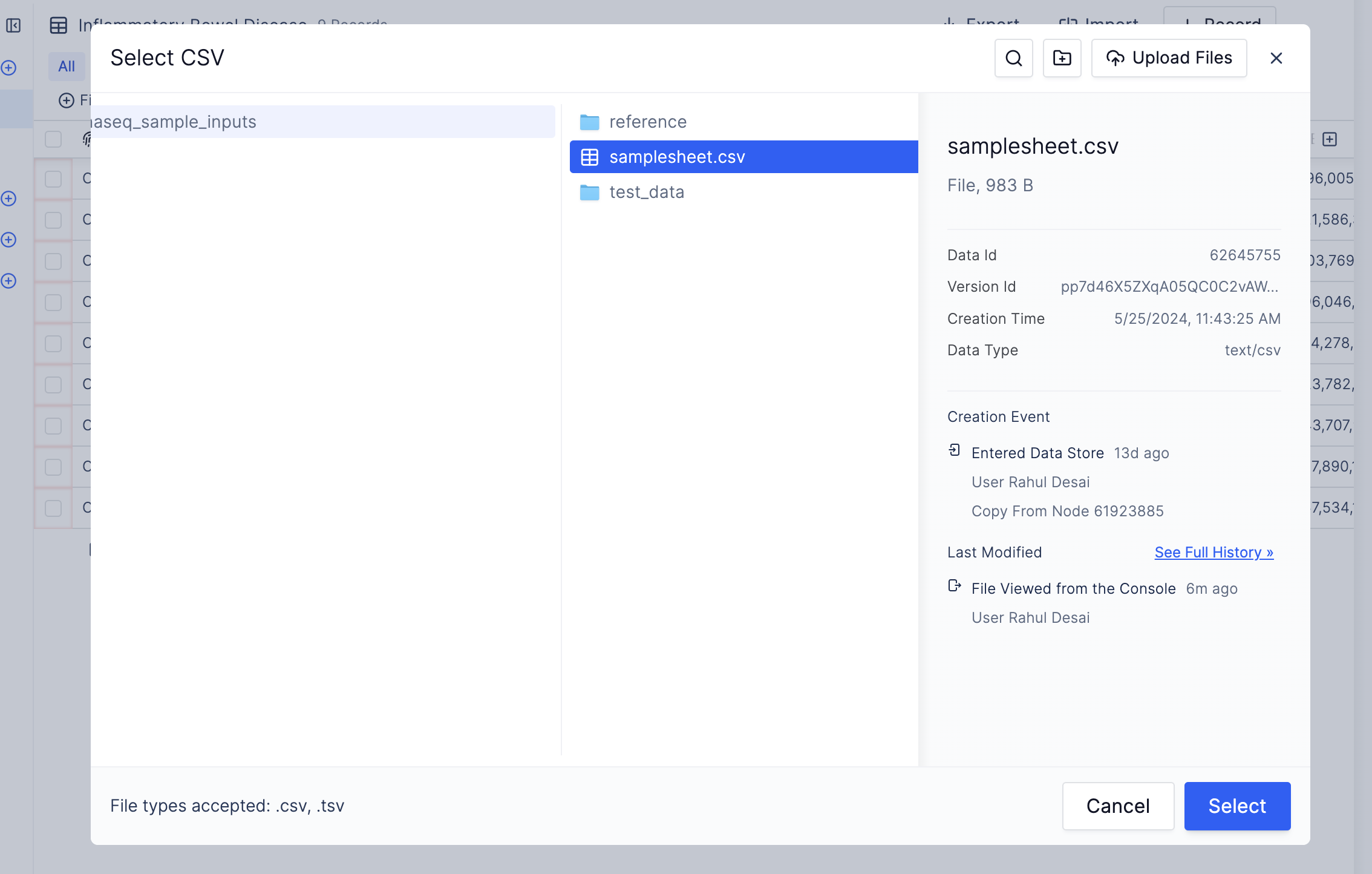This screenshot has height=874, width=1372.
Task: Check the first record row checkbox
Action: (x=53, y=179)
